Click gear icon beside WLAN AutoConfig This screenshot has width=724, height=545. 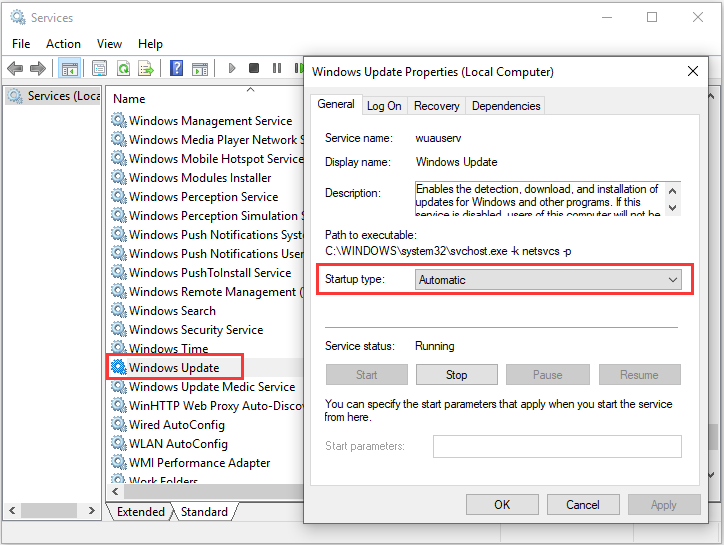(119, 443)
